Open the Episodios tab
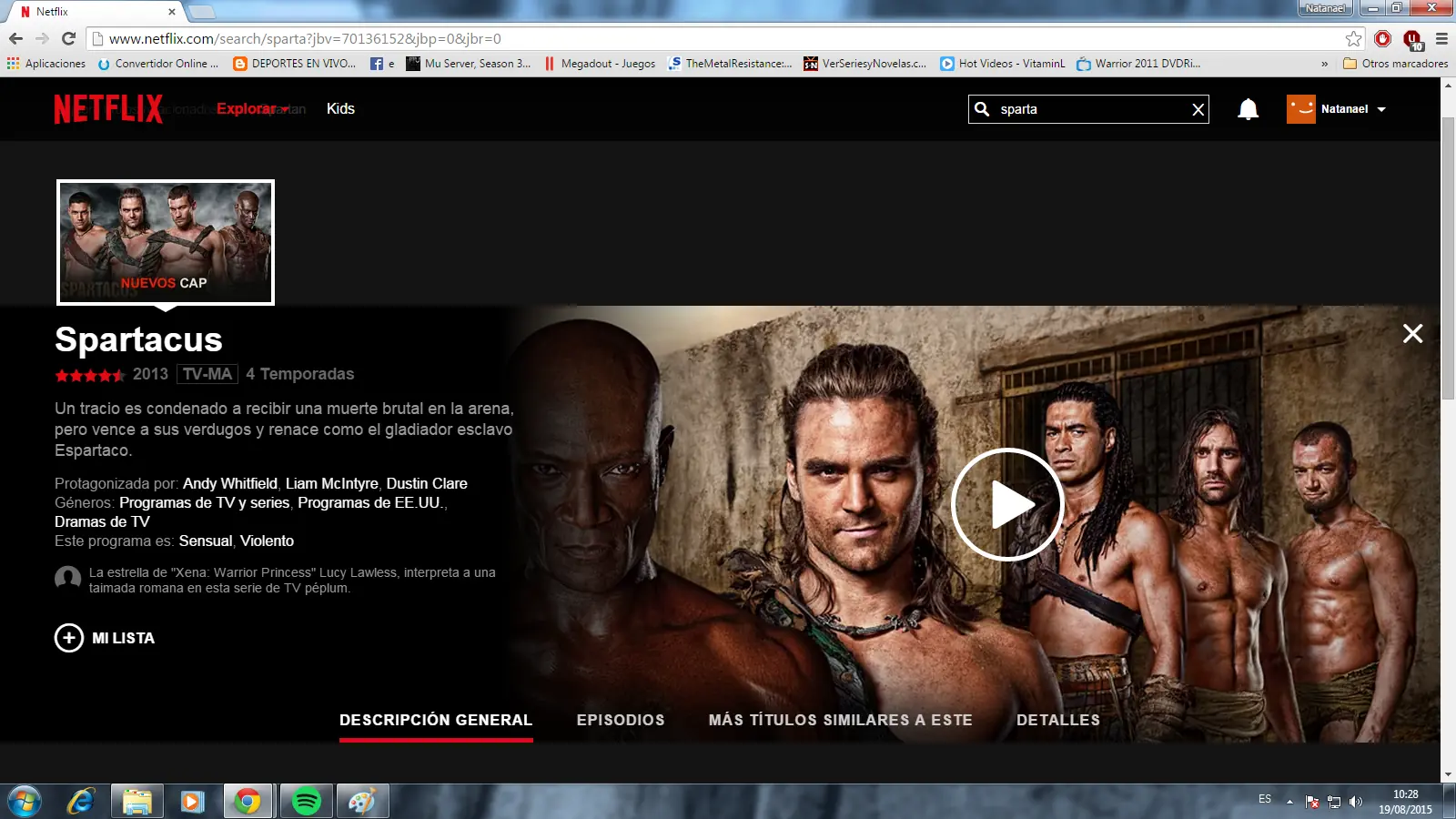Image resolution: width=1456 pixels, height=819 pixels. click(621, 720)
